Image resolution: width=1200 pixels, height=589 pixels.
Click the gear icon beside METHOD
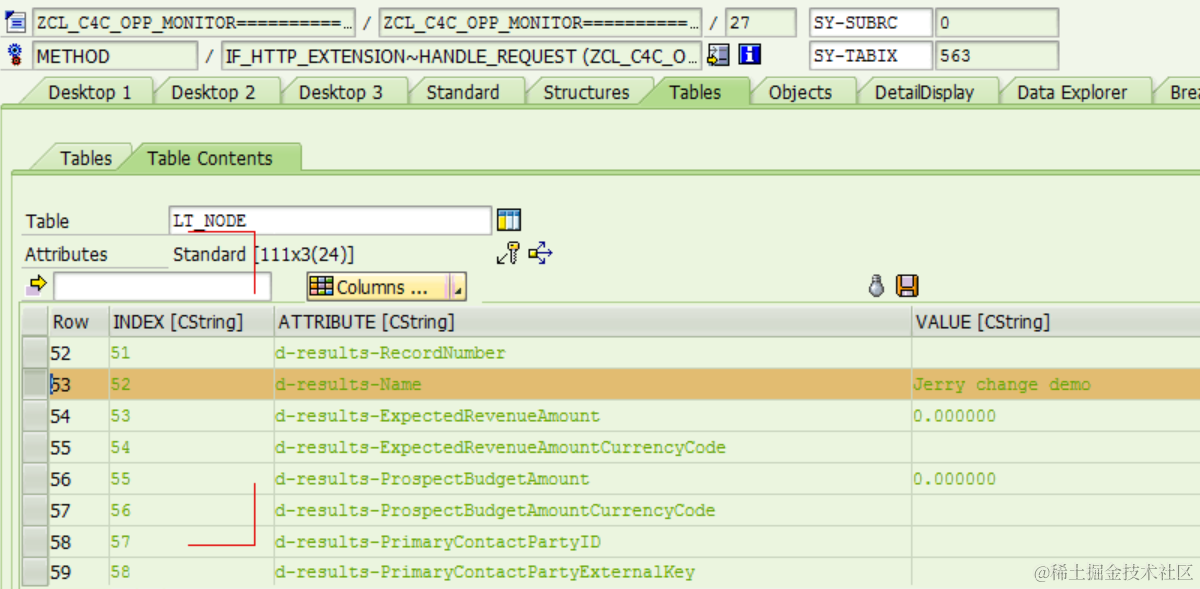click(x=16, y=55)
